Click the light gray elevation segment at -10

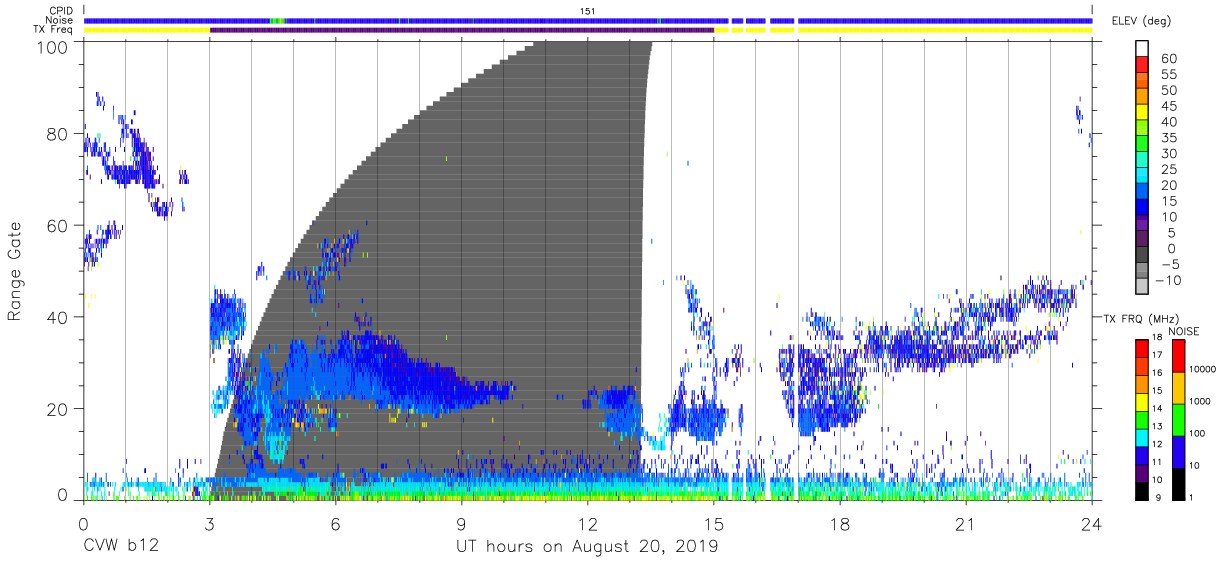tap(1141, 288)
